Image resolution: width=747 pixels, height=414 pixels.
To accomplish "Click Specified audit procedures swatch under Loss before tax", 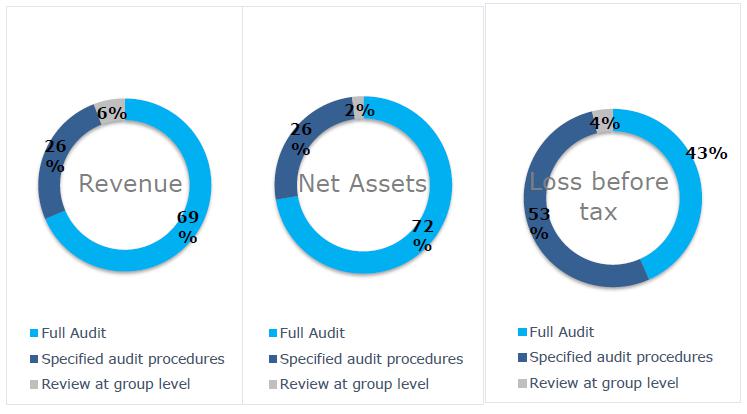I will (x=523, y=358).
